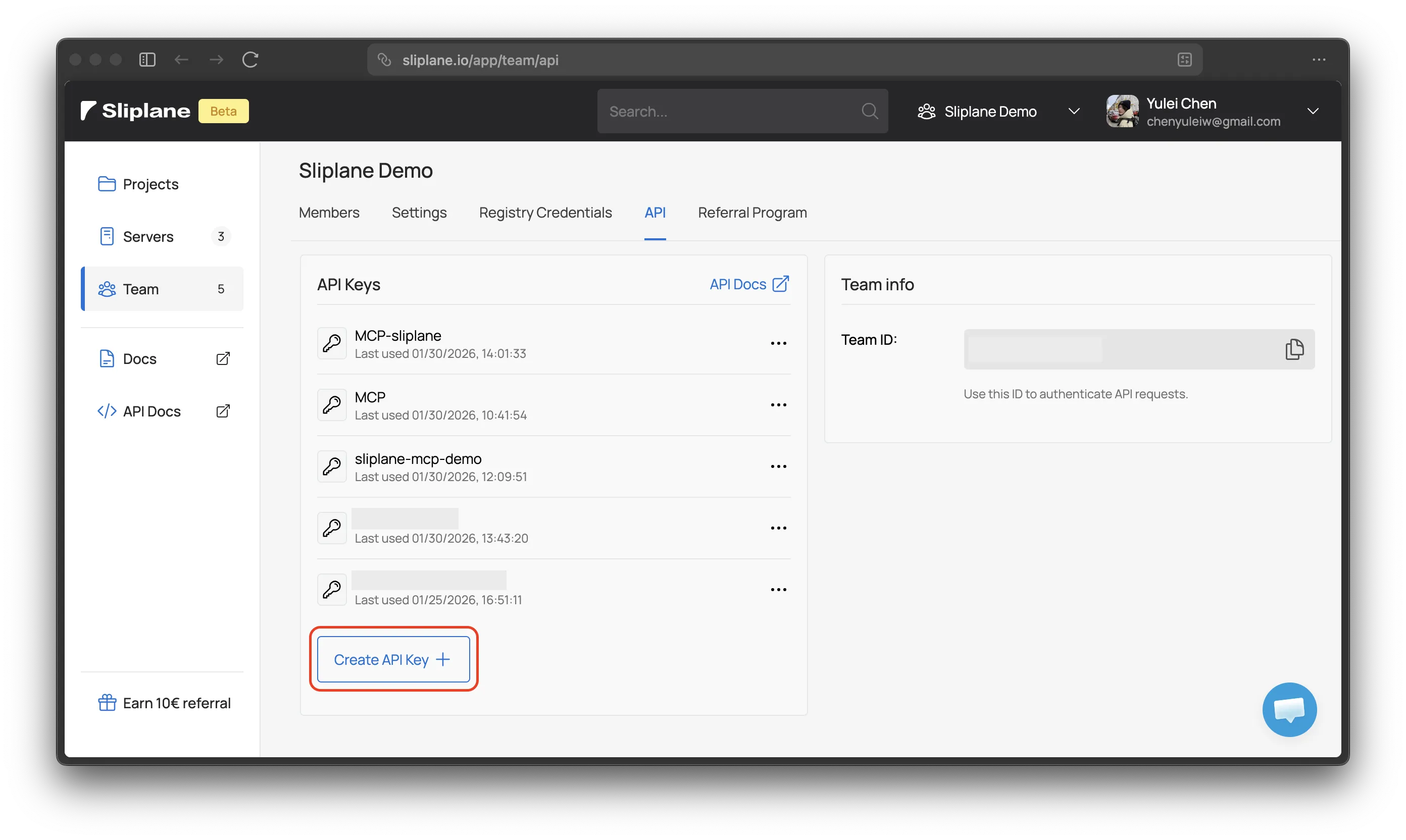Open options menu for sliplane-mcp-demo key
The image size is (1406, 840).
pos(778,466)
